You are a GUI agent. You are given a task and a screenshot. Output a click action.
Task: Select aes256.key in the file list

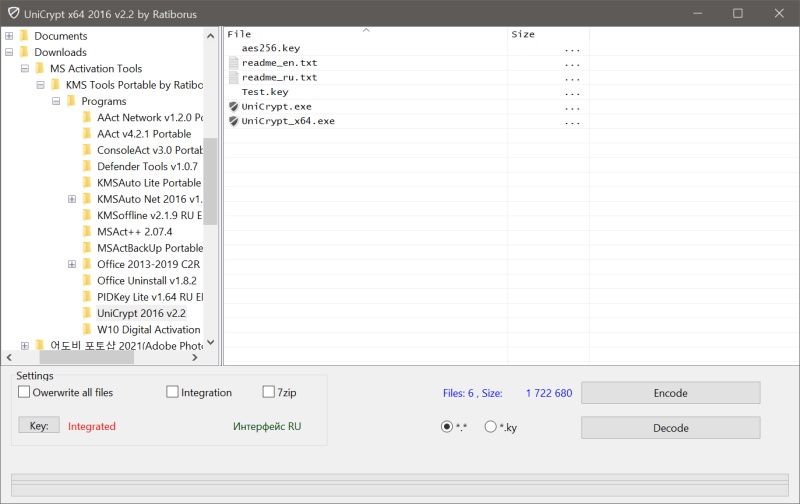(x=271, y=48)
